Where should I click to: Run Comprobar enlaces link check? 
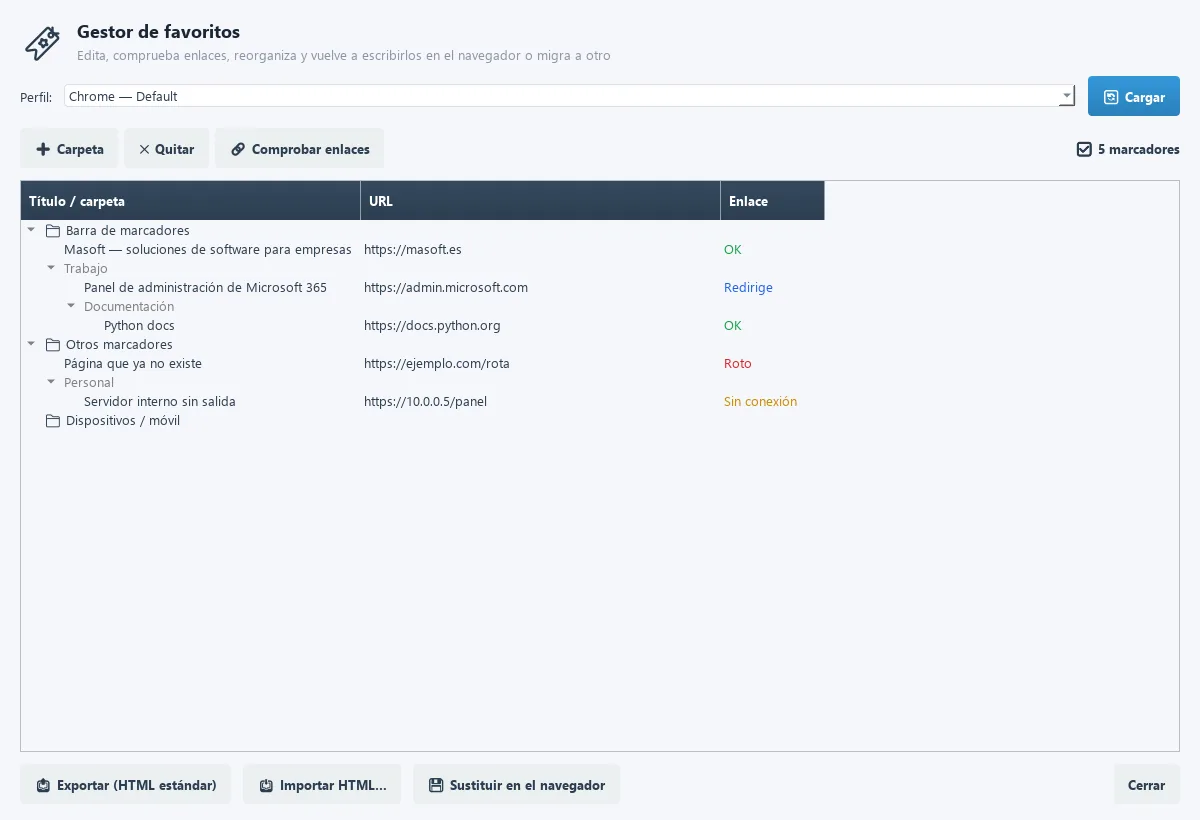coord(299,149)
